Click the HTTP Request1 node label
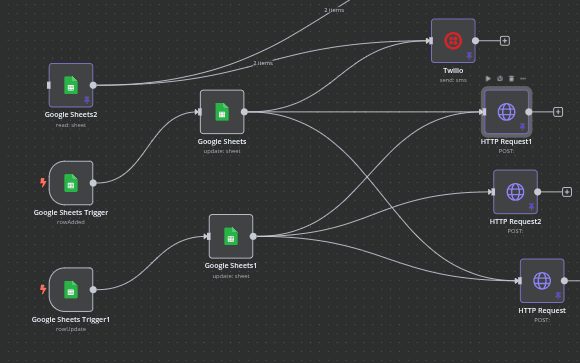This screenshot has height=363, width=580. (506, 141)
